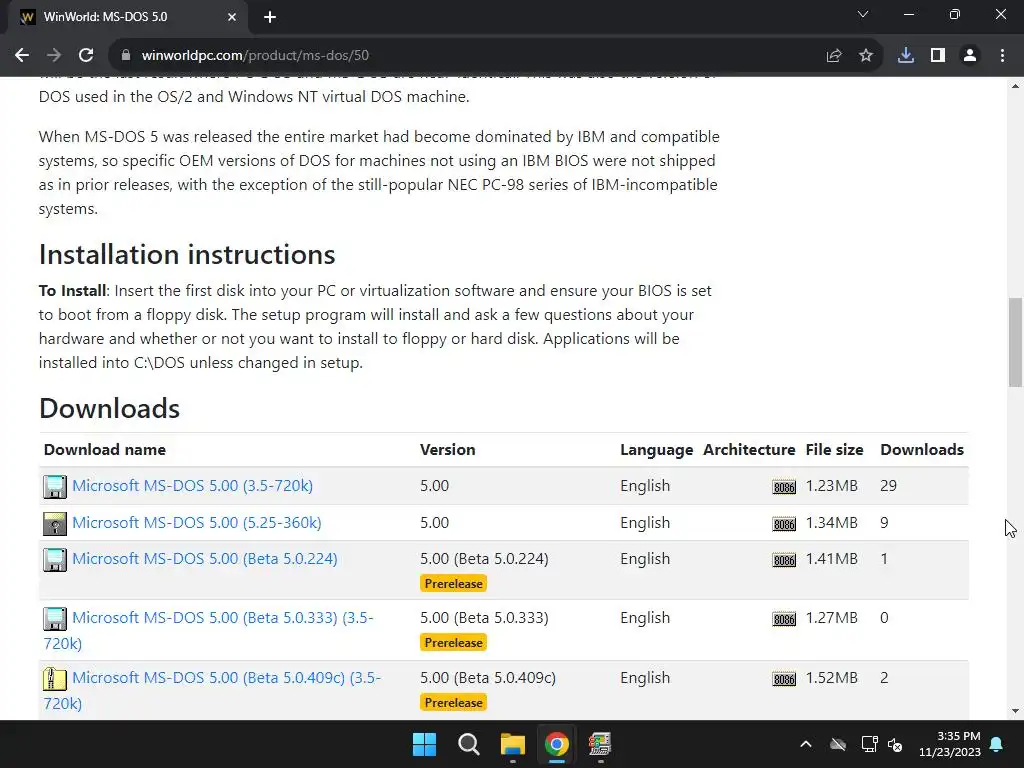
Task: Share this page via the share icon
Action: tap(834, 56)
